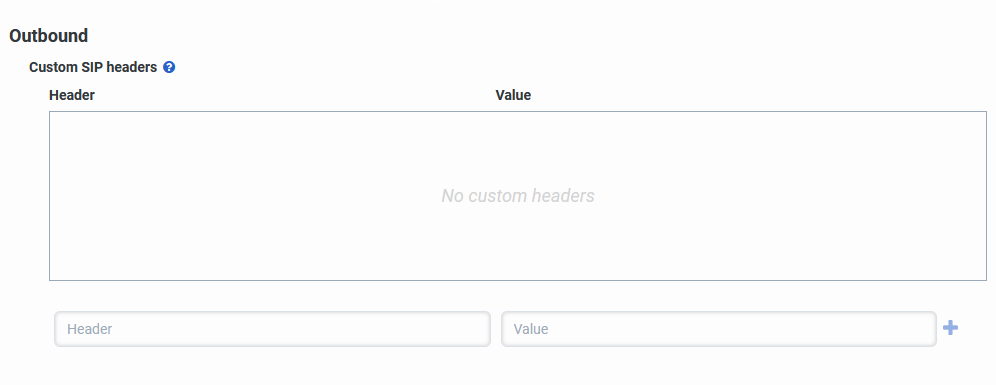The height and width of the screenshot is (385, 996).
Task: Click the question mark next to SIP headers
Action: click(169, 67)
